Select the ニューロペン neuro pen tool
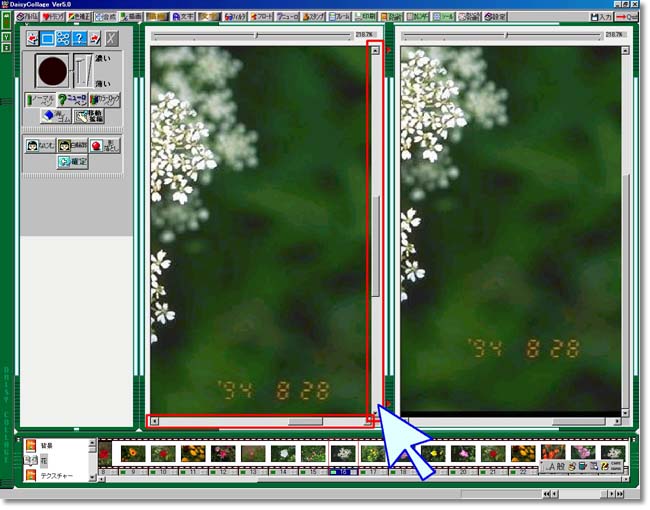650x510 pixels. pyautogui.click(x=72, y=99)
